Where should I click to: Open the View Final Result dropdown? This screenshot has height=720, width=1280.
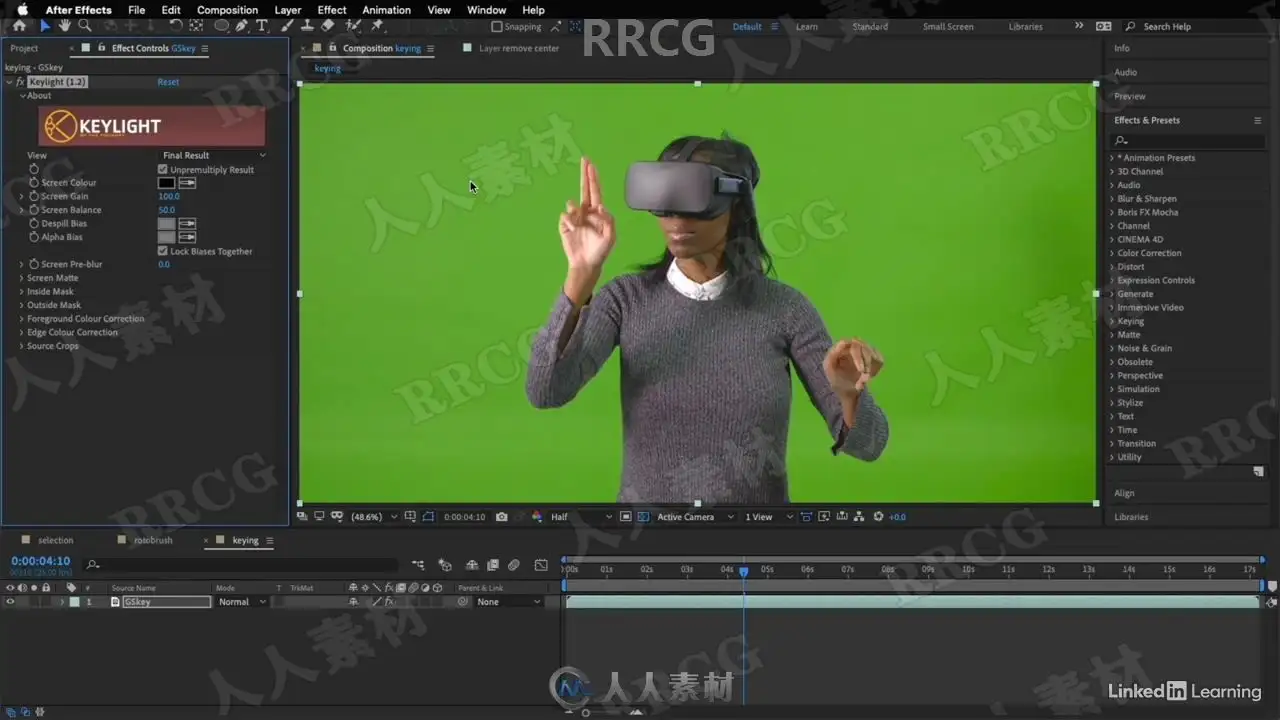(214, 155)
